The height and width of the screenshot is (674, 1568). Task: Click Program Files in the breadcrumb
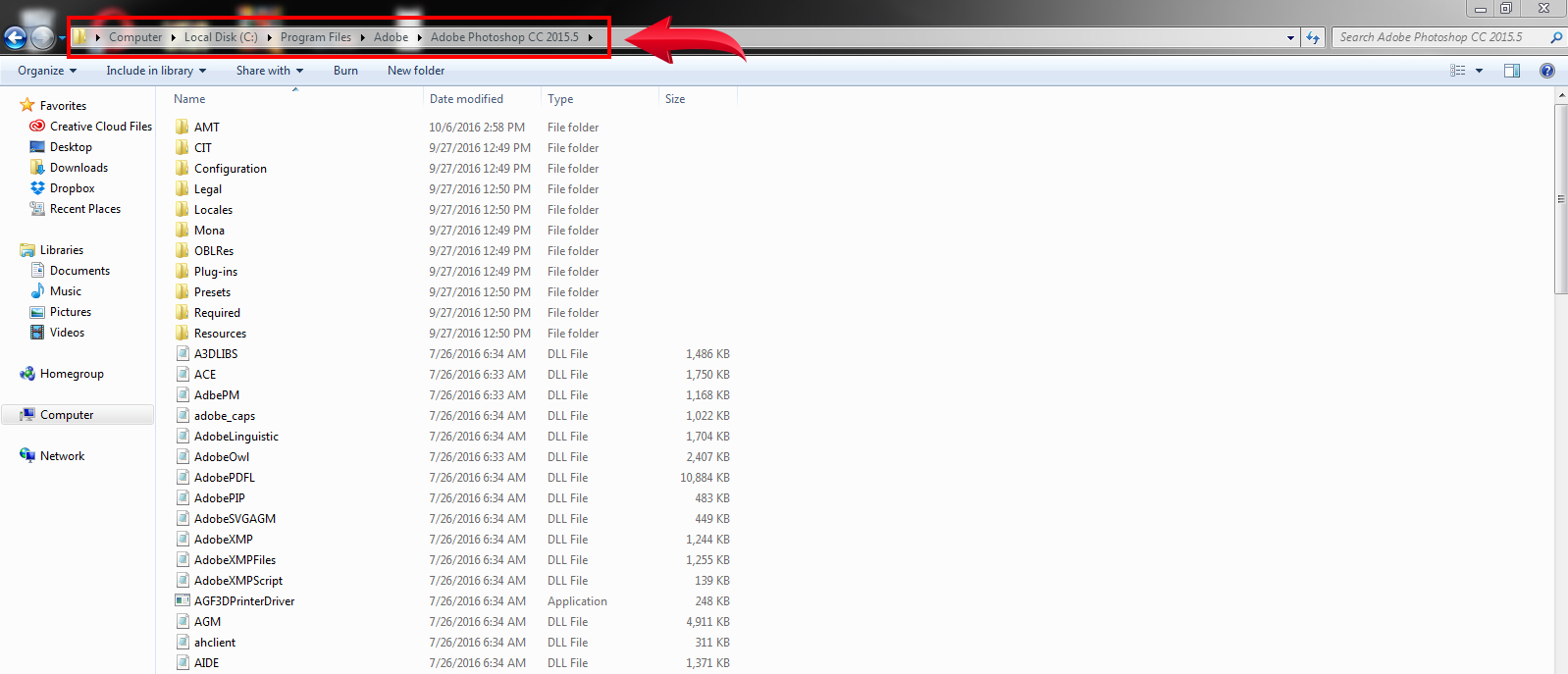[316, 37]
